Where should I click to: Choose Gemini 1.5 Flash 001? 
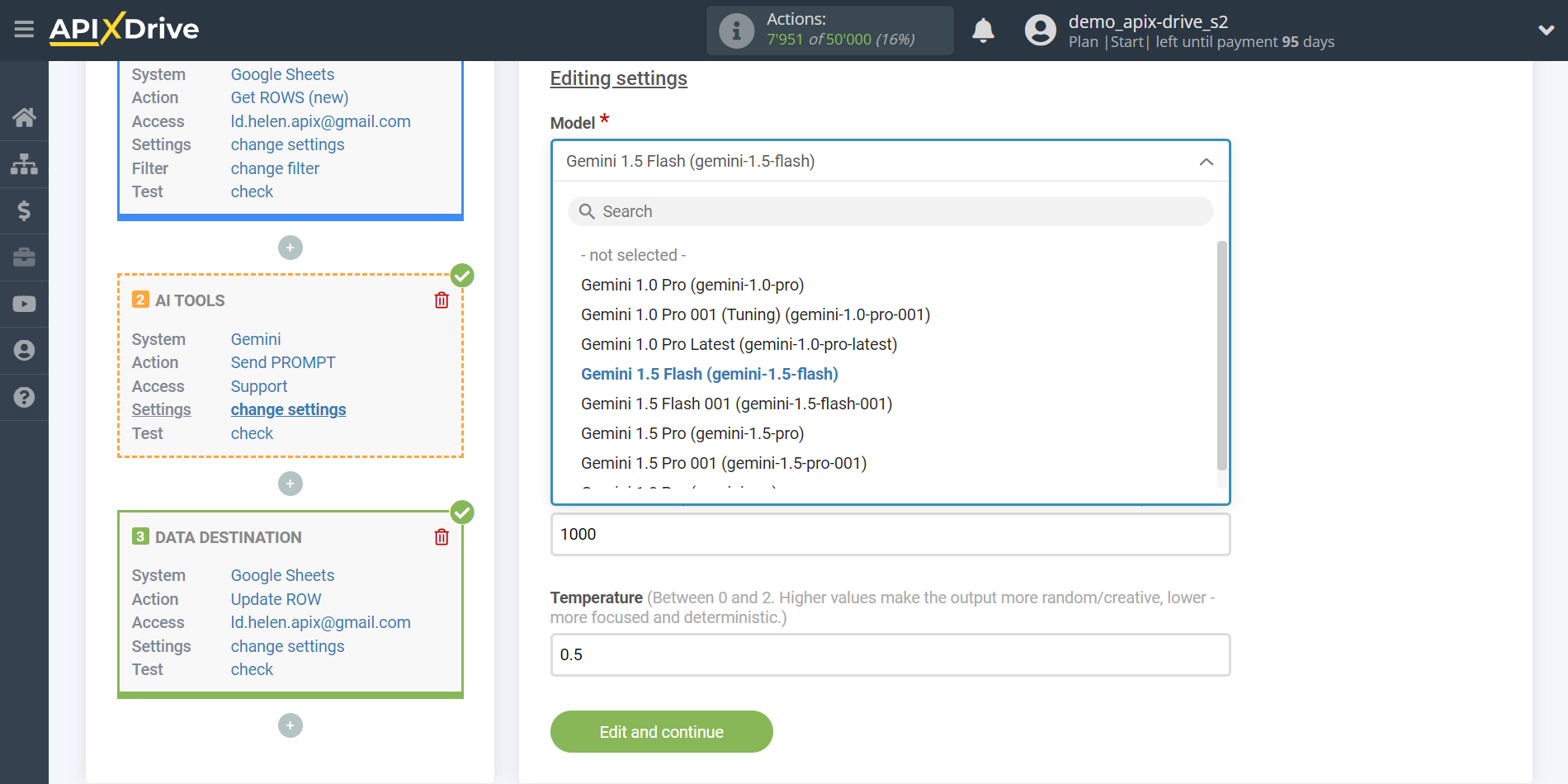pyautogui.click(x=737, y=404)
